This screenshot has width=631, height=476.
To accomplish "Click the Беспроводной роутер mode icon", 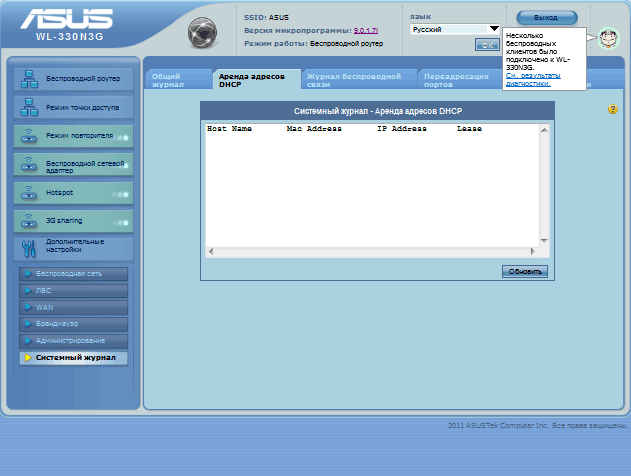I will pyautogui.click(x=29, y=78).
